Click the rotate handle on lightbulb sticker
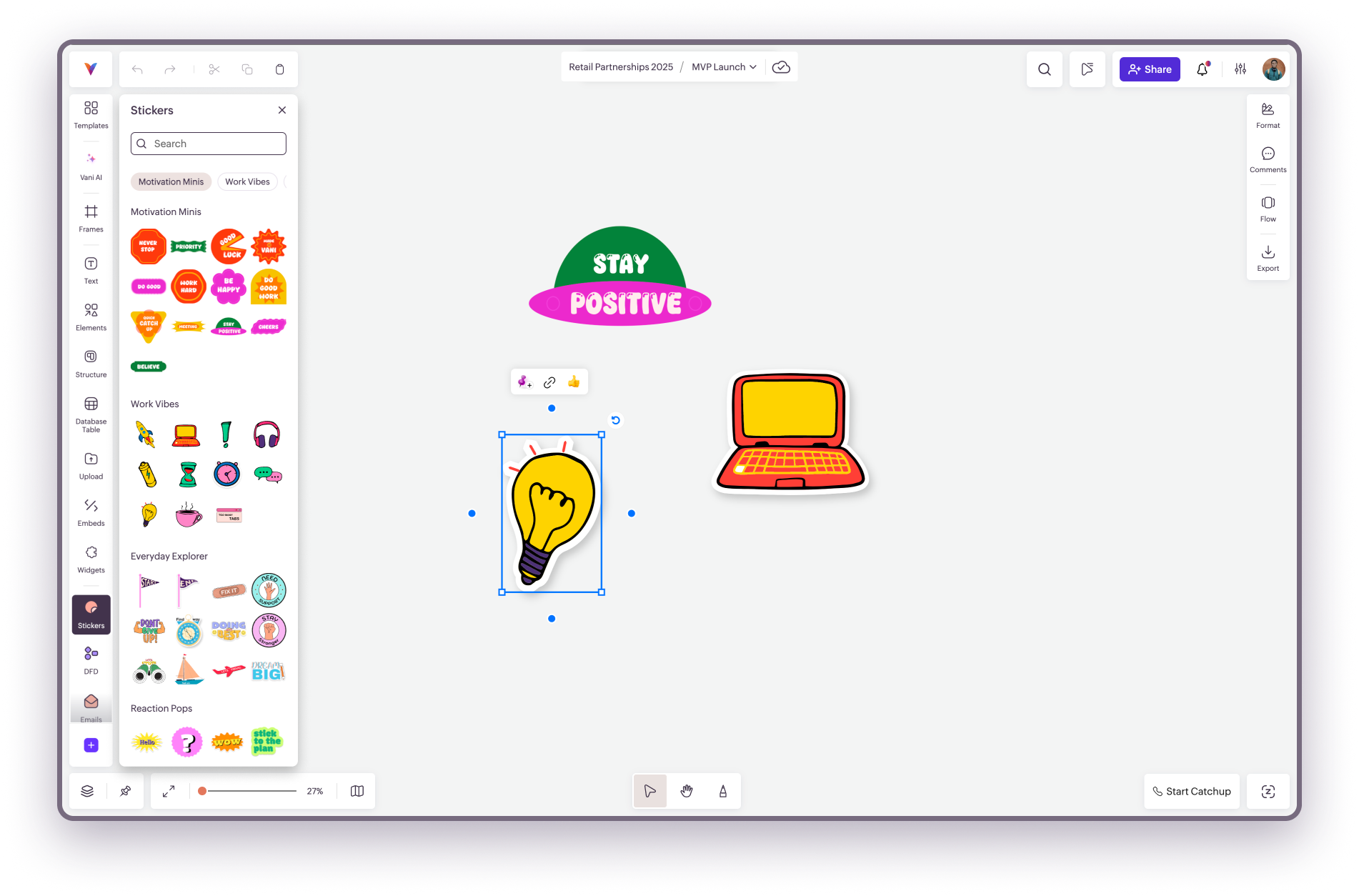The width and height of the screenshot is (1359, 896). tap(615, 420)
